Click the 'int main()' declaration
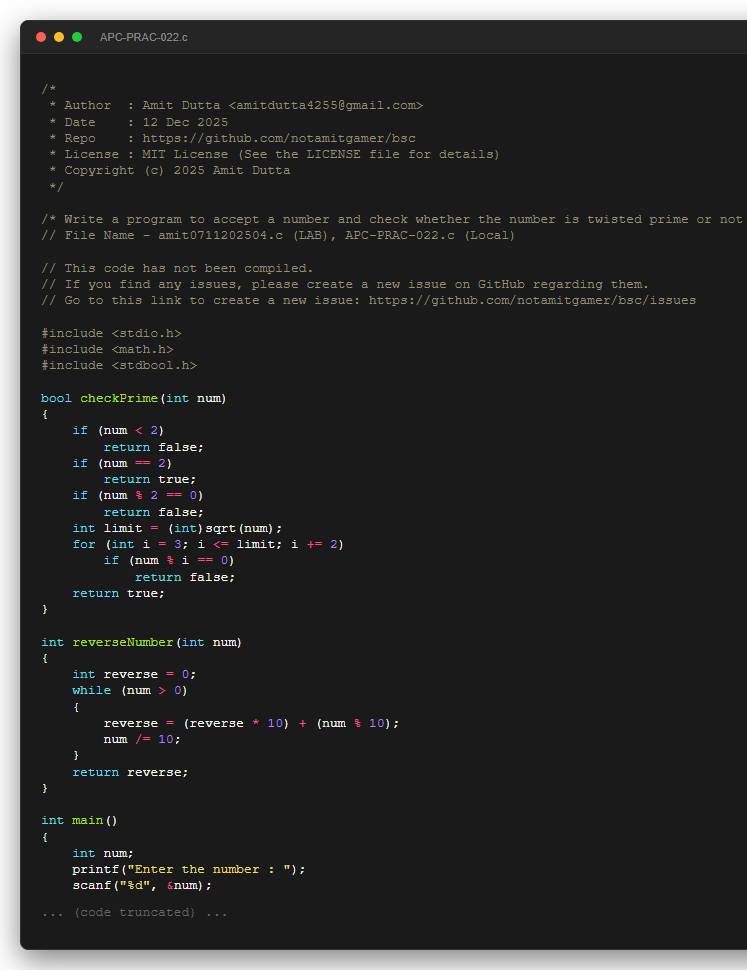Image resolution: width=747 pixels, height=970 pixels. [x=79, y=820]
